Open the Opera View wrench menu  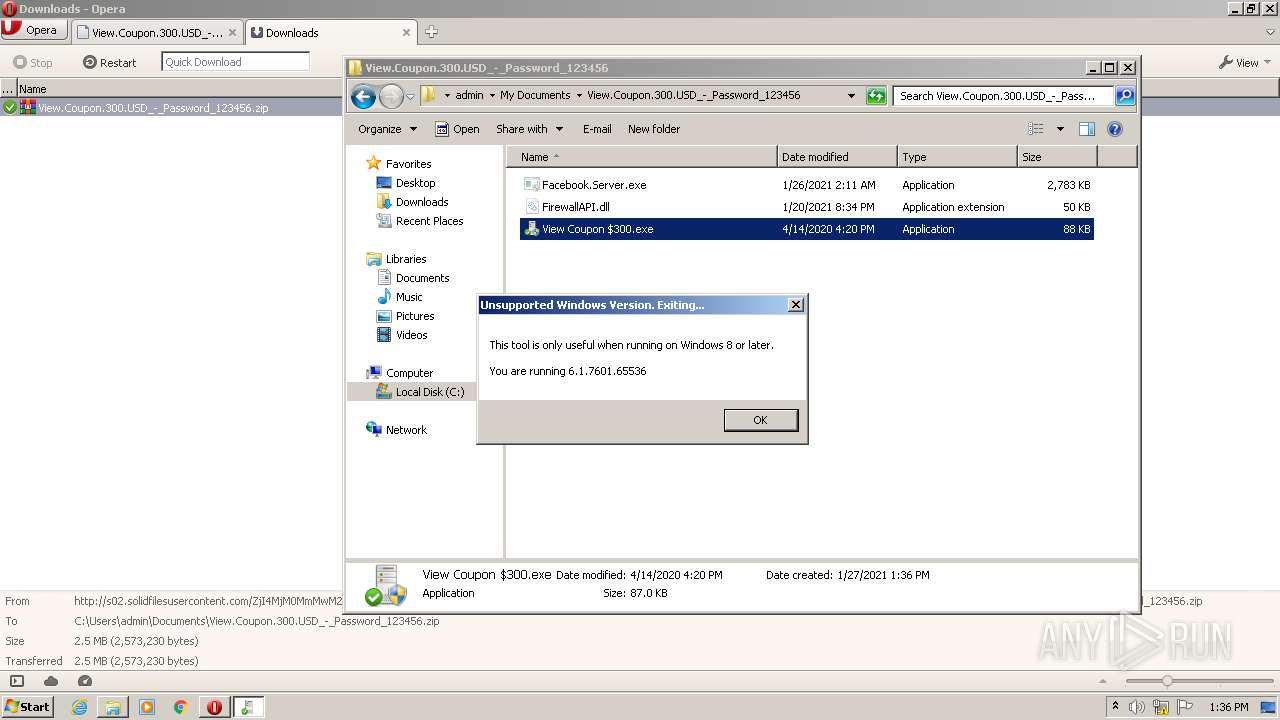1244,62
